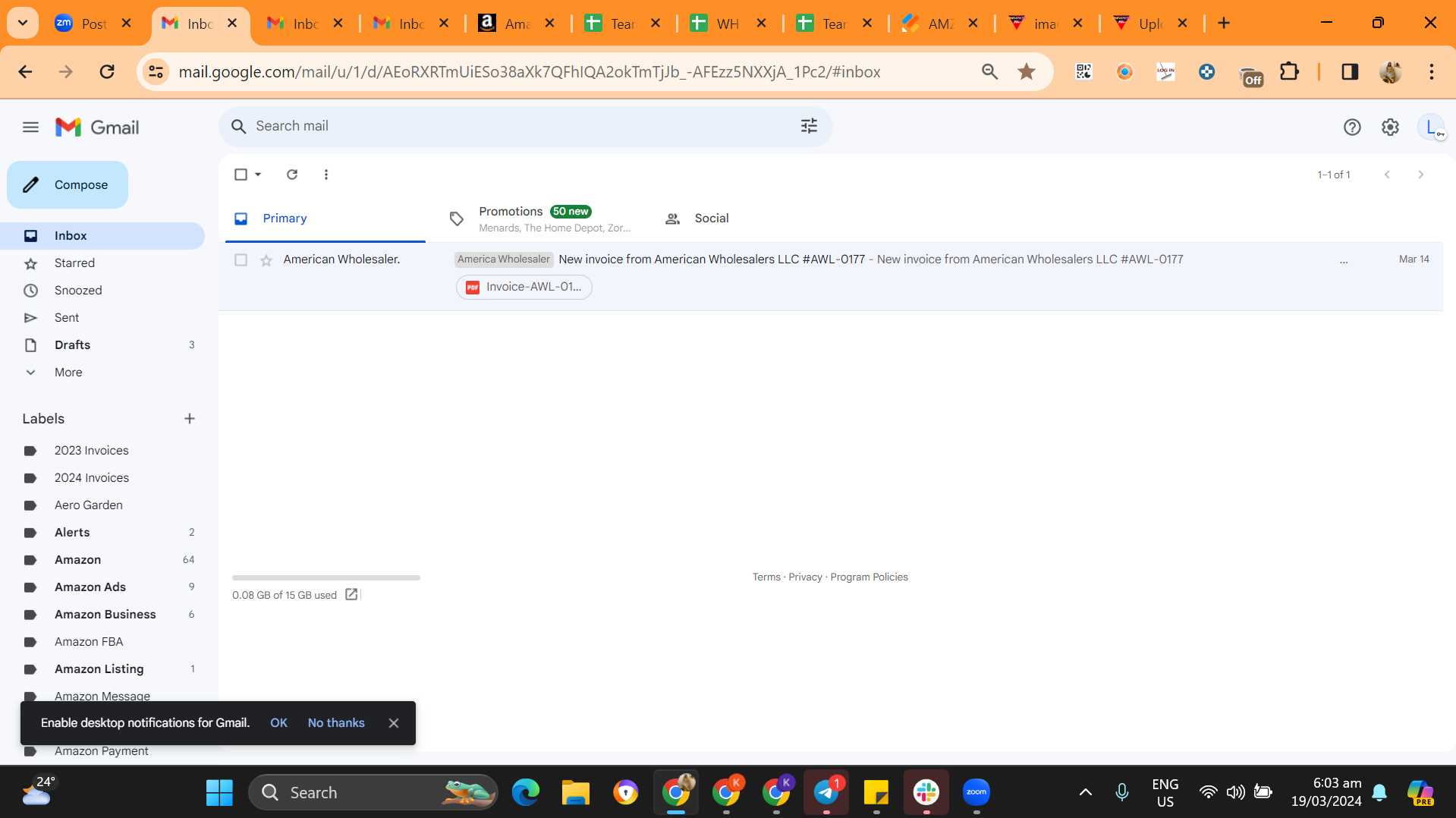Open Gmail Settings gear icon

point(1390,127)
